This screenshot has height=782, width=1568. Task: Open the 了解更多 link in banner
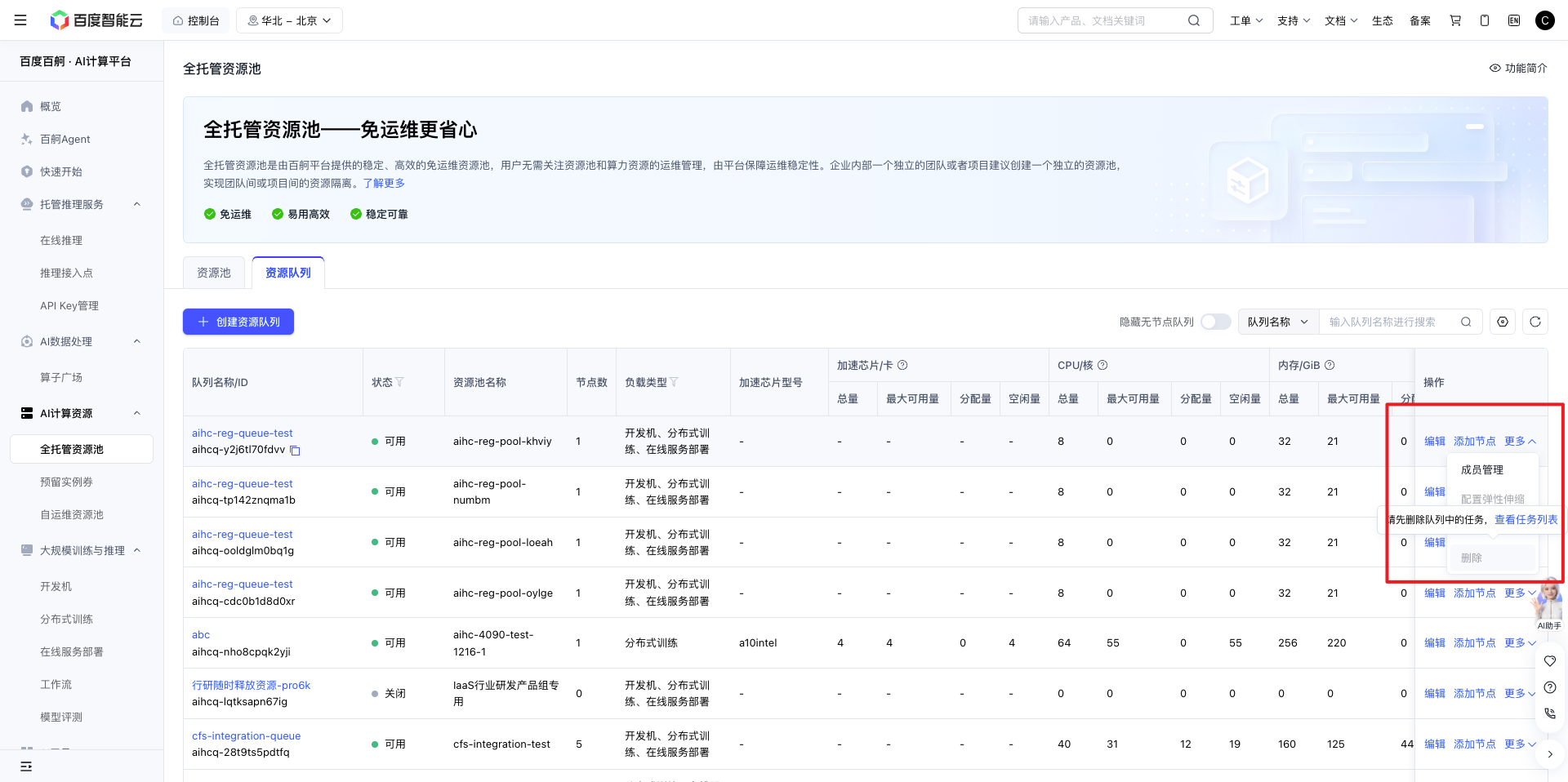click(x=384, y=183)
